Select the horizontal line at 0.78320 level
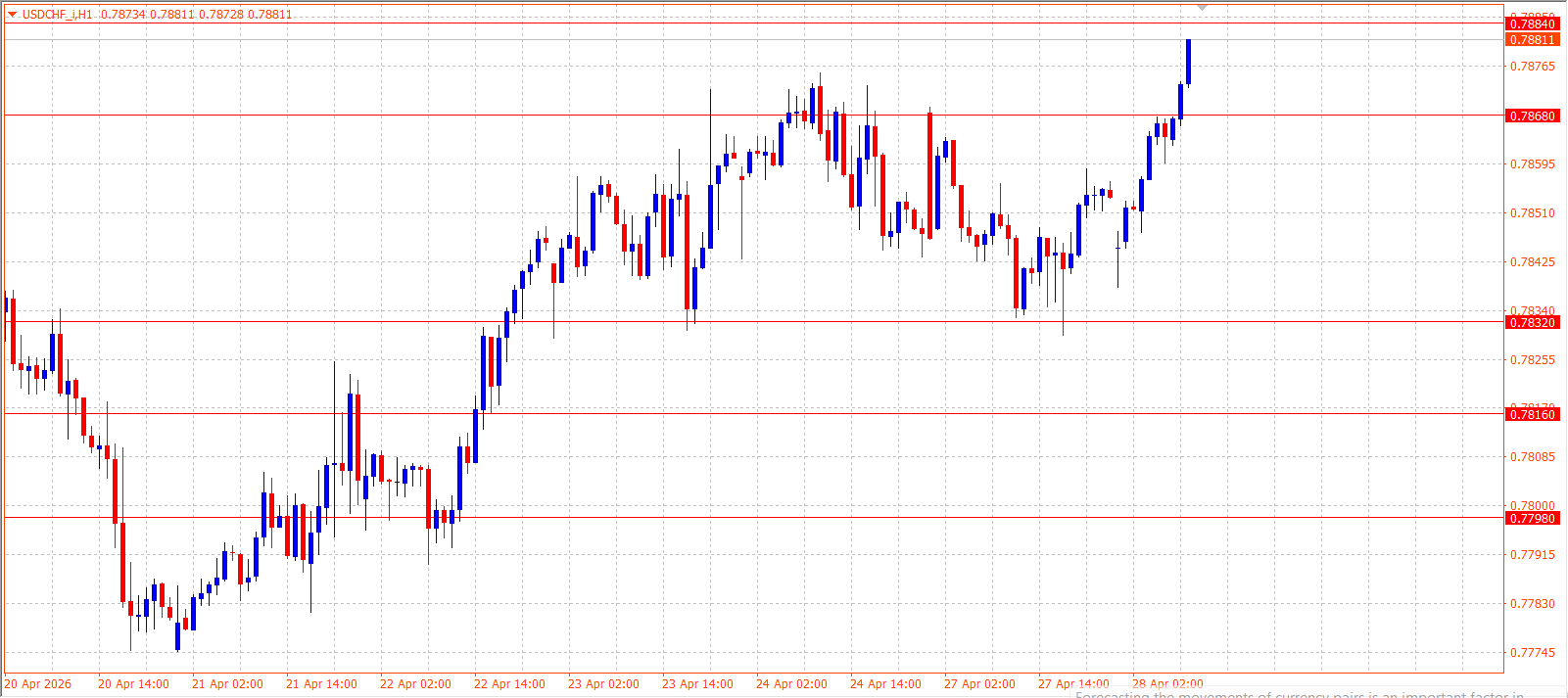Viewport: 1568px width, 698px height. (x=752, y=321)
